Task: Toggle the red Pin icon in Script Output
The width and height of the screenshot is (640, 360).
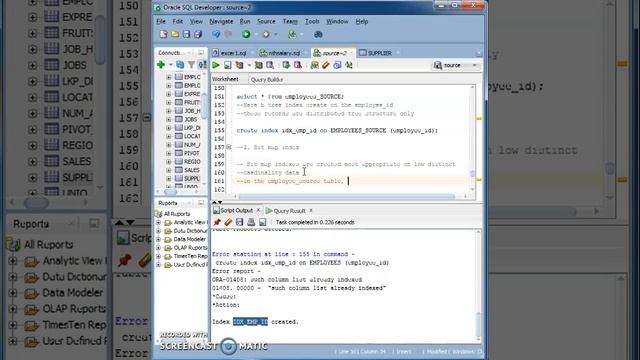Action: pyautogui.click(x=217, y=222)
